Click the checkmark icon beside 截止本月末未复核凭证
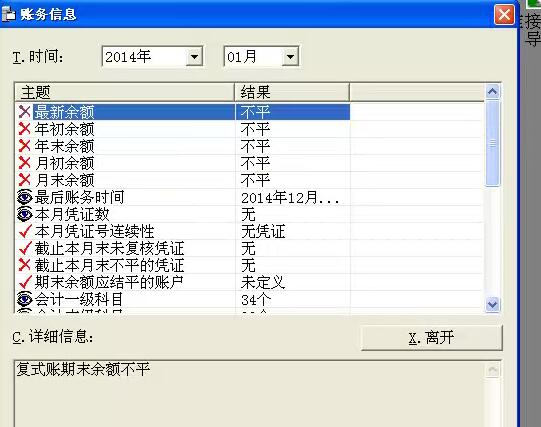This screenshot has width=541, height=427. [x=25, y=248]
